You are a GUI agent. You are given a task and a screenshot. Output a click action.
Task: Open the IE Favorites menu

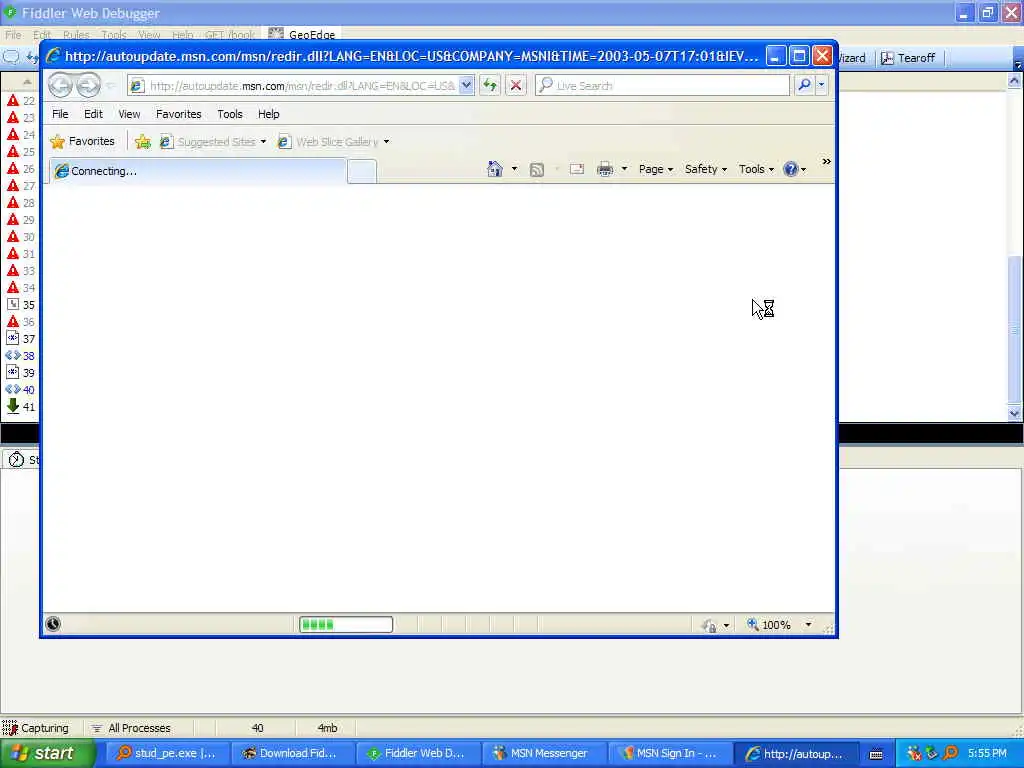[178, 114]
